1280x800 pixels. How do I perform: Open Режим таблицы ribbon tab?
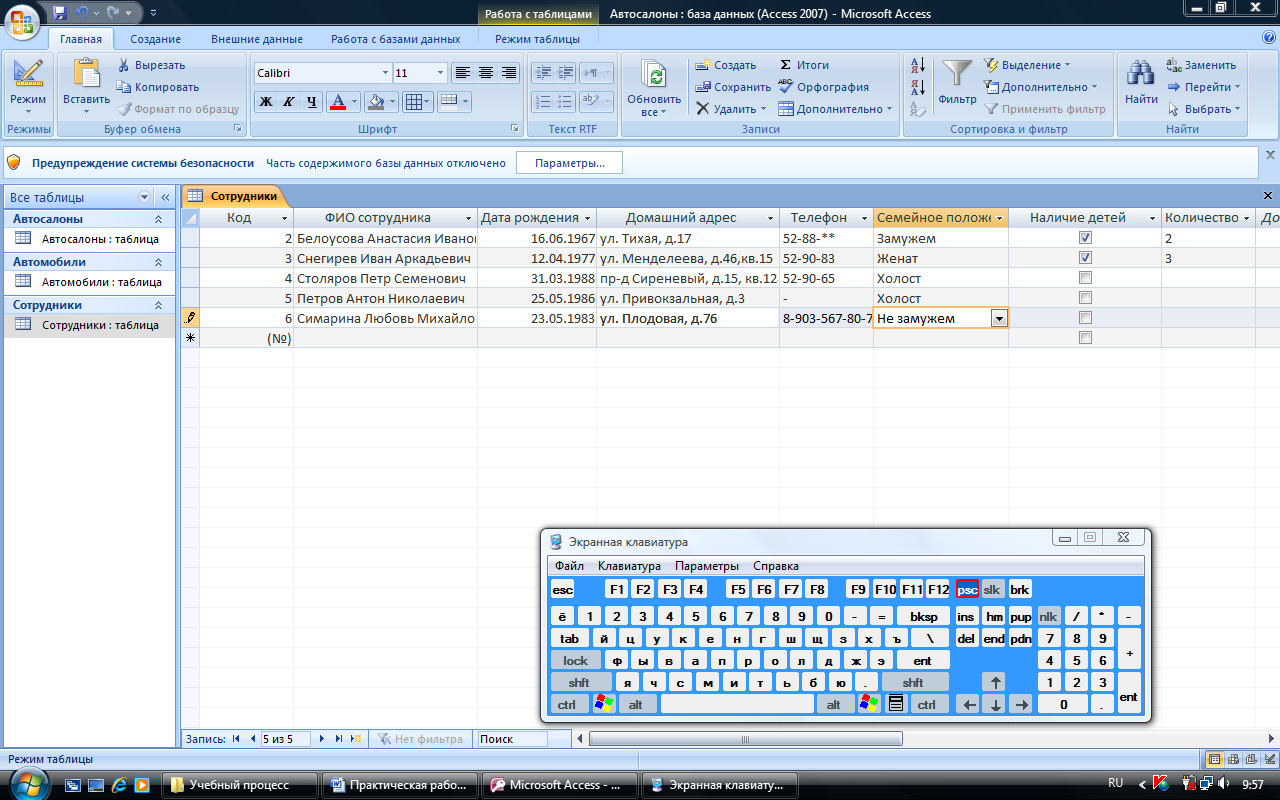tap(537, 39)
